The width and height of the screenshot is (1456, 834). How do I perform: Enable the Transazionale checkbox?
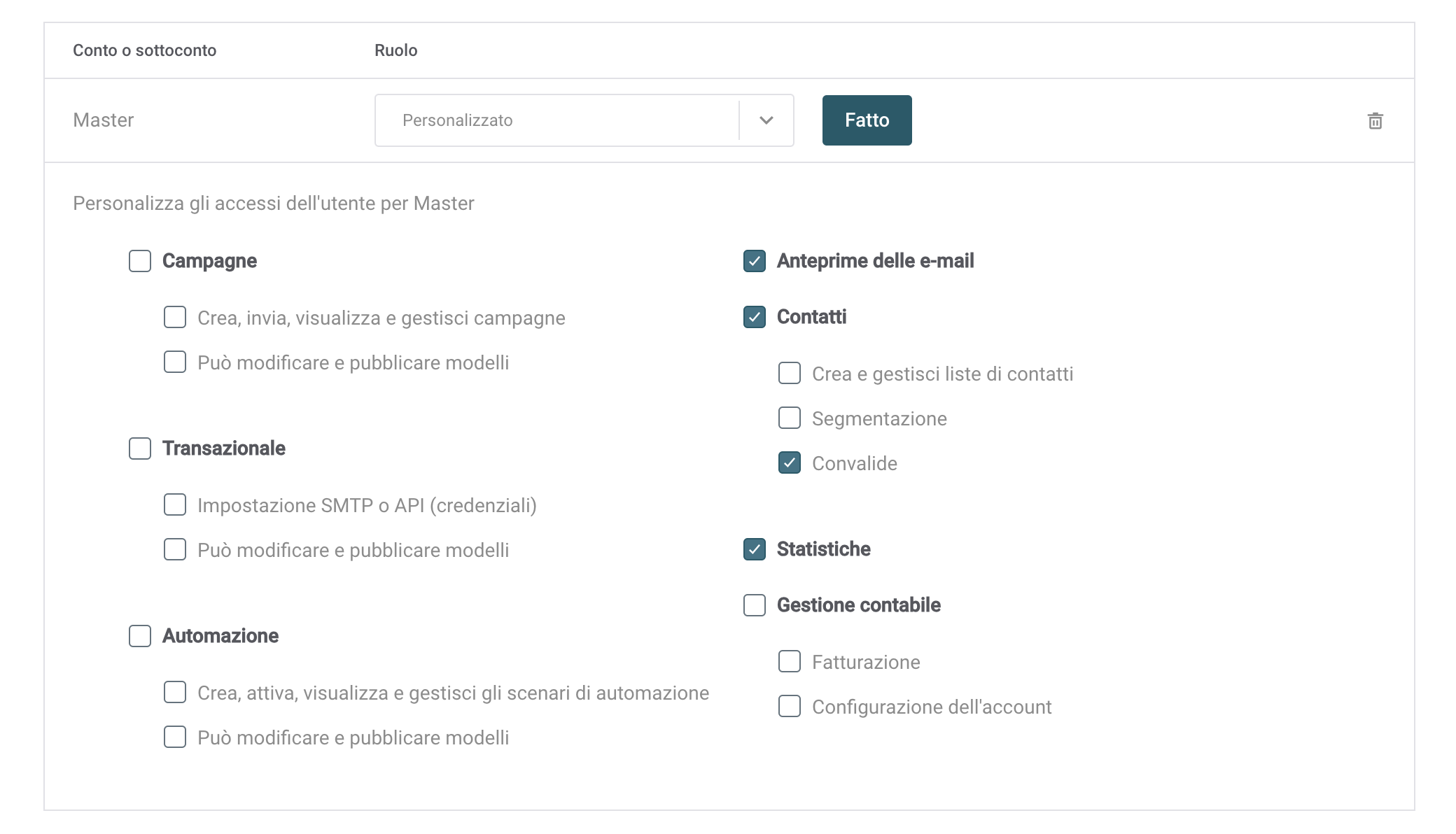point(140,448)
